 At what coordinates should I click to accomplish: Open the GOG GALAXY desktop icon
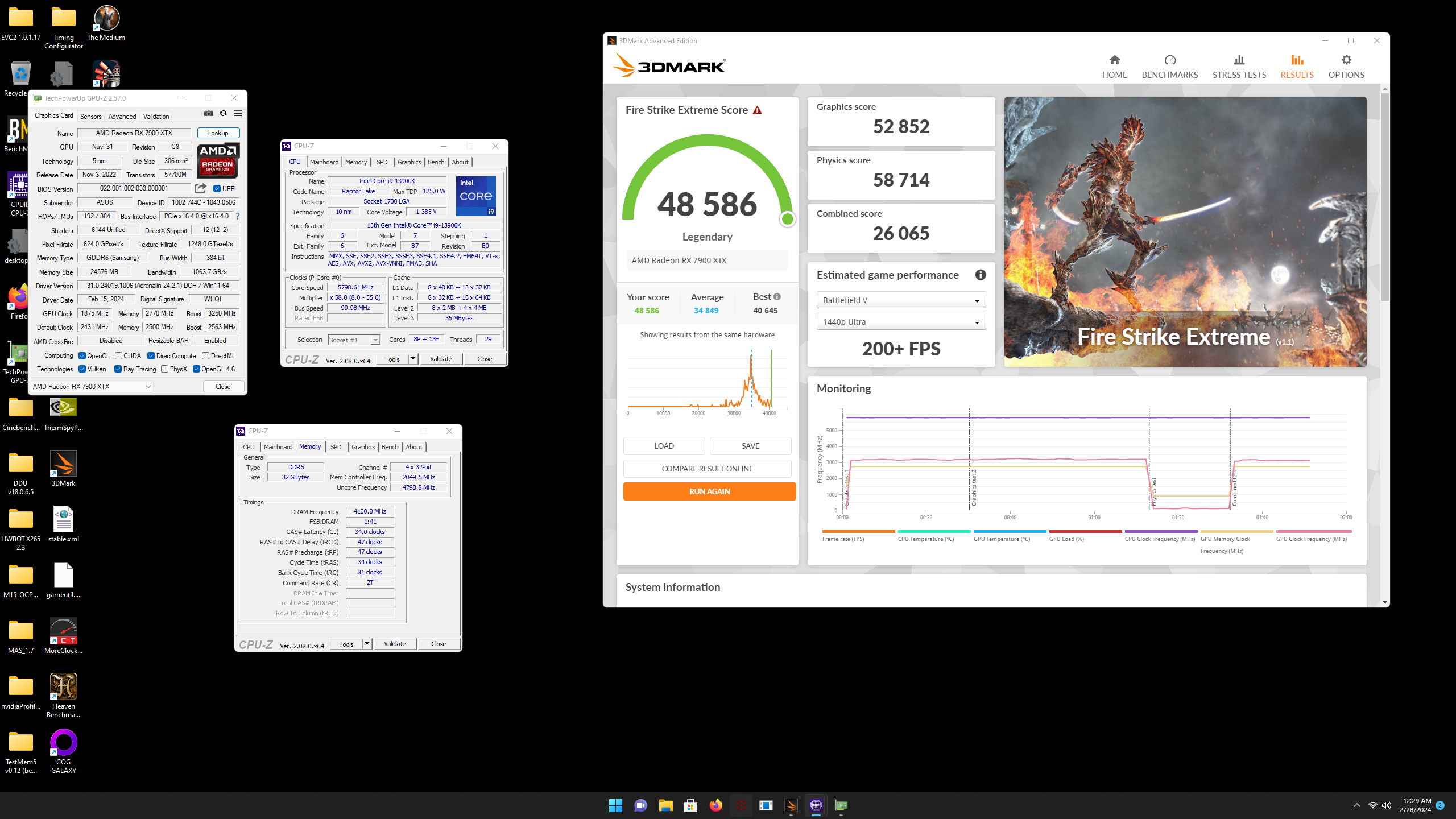pos(64,751)
